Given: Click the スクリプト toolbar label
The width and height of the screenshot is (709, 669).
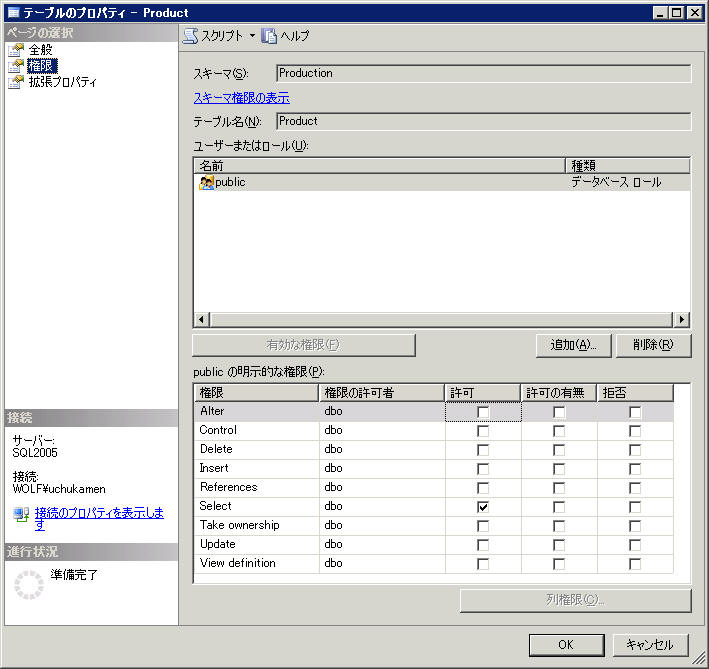Looking at the screenshot, I should point(222,36).
